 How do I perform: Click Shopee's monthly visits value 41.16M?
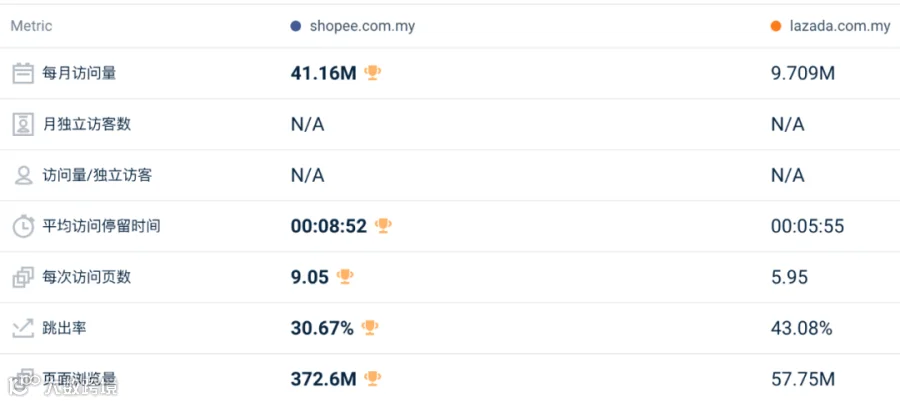324,73
